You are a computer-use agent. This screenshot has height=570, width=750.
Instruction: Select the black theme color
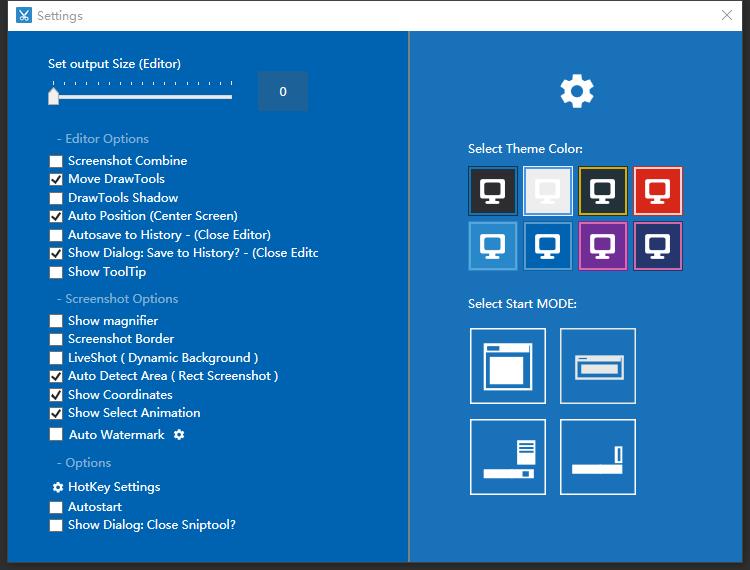[x=493, y=191]
